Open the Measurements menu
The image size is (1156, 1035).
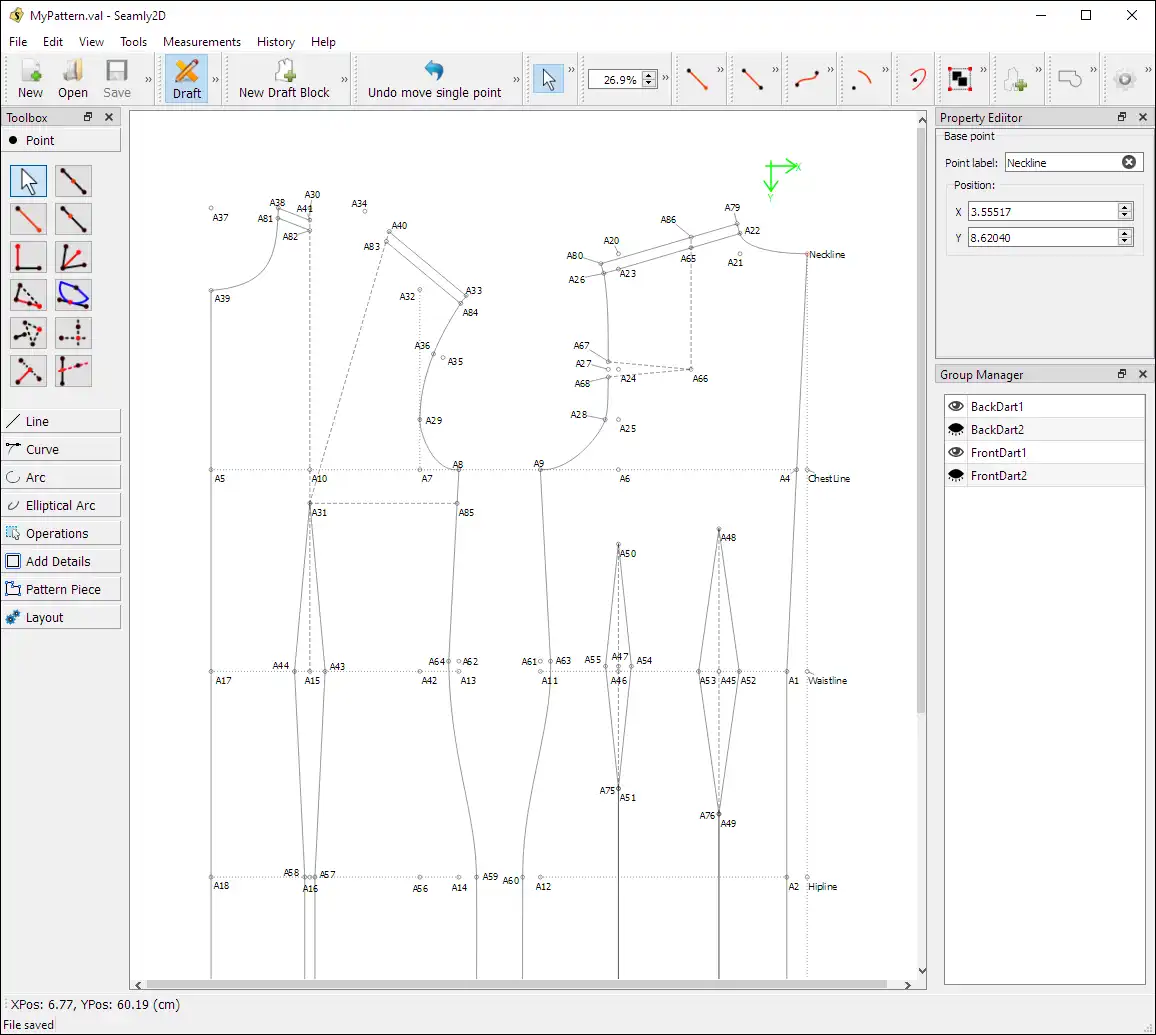click(x=202, y=42)
